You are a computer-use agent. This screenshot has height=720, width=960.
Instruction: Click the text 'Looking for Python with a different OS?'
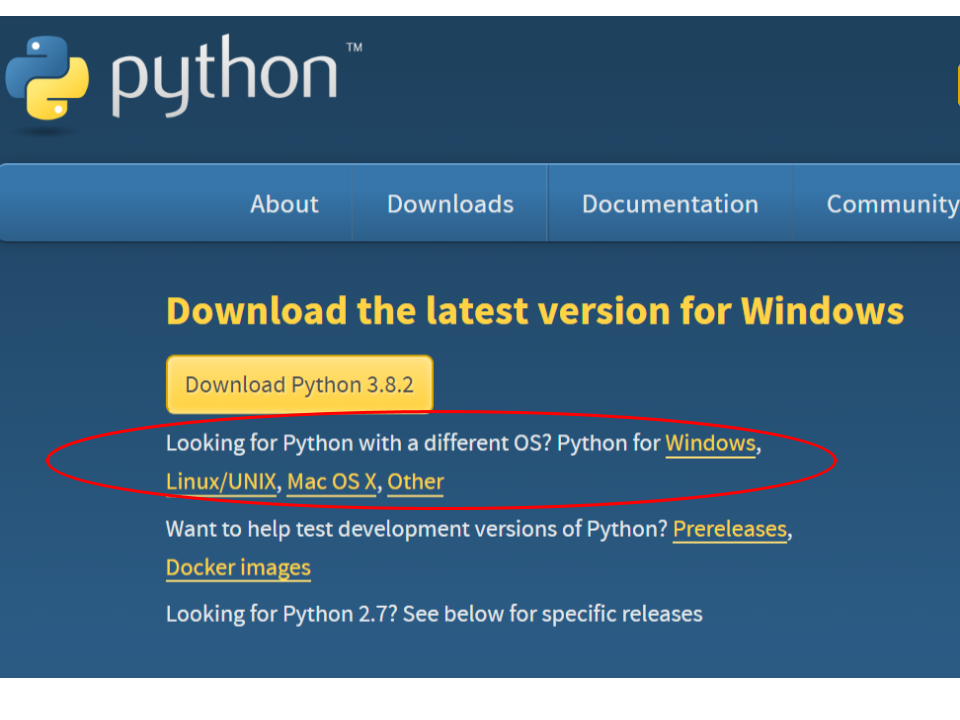359,443
